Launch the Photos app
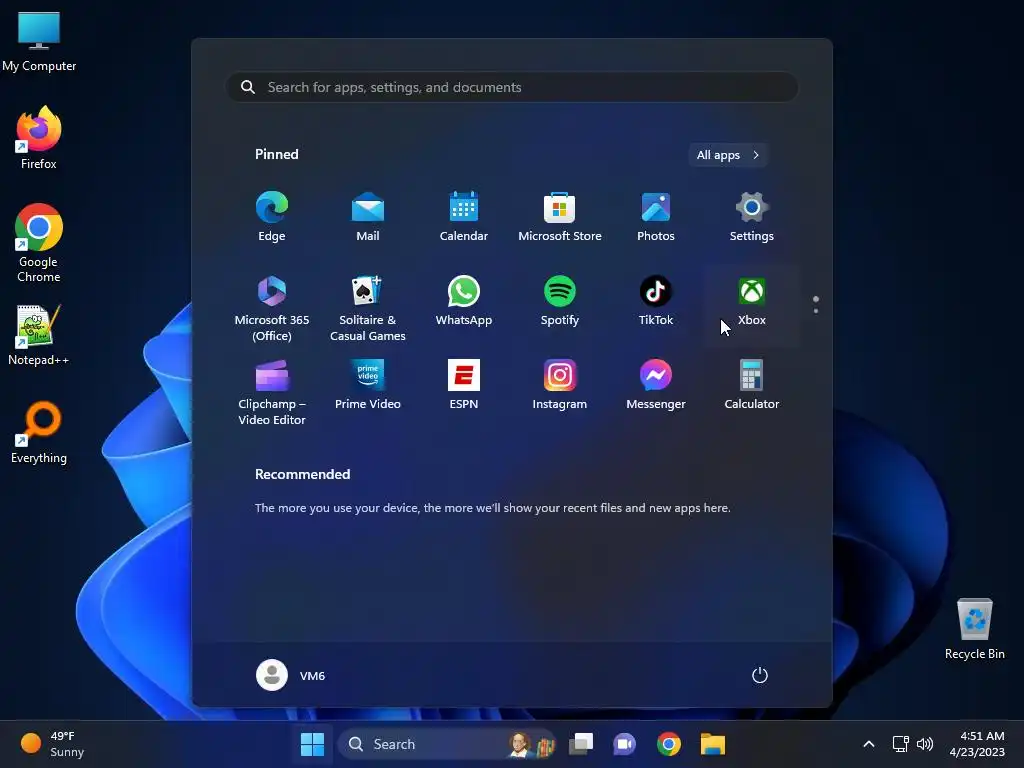 point(656,217)
